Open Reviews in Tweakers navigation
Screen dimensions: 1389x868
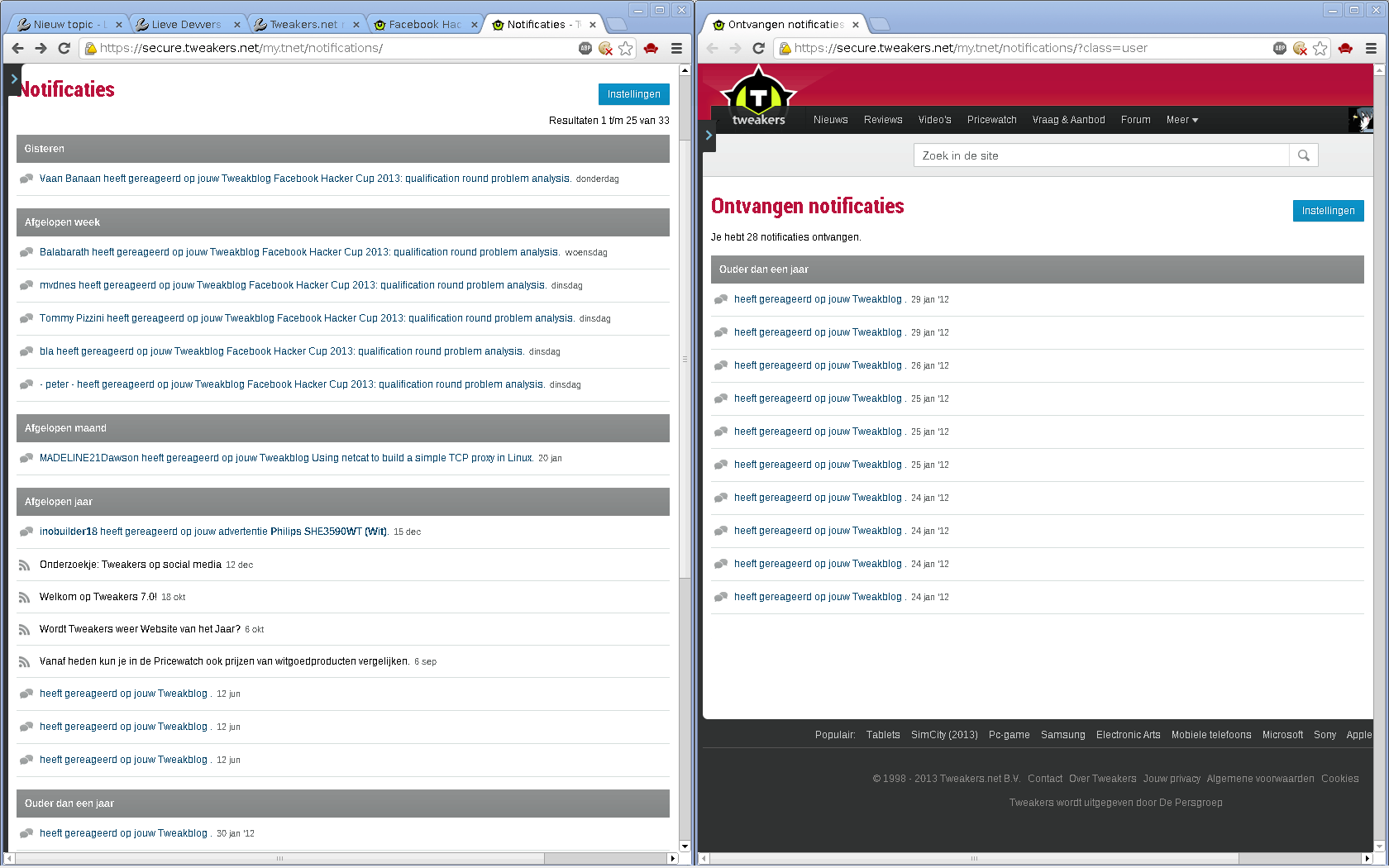click(x=883, y=120)
